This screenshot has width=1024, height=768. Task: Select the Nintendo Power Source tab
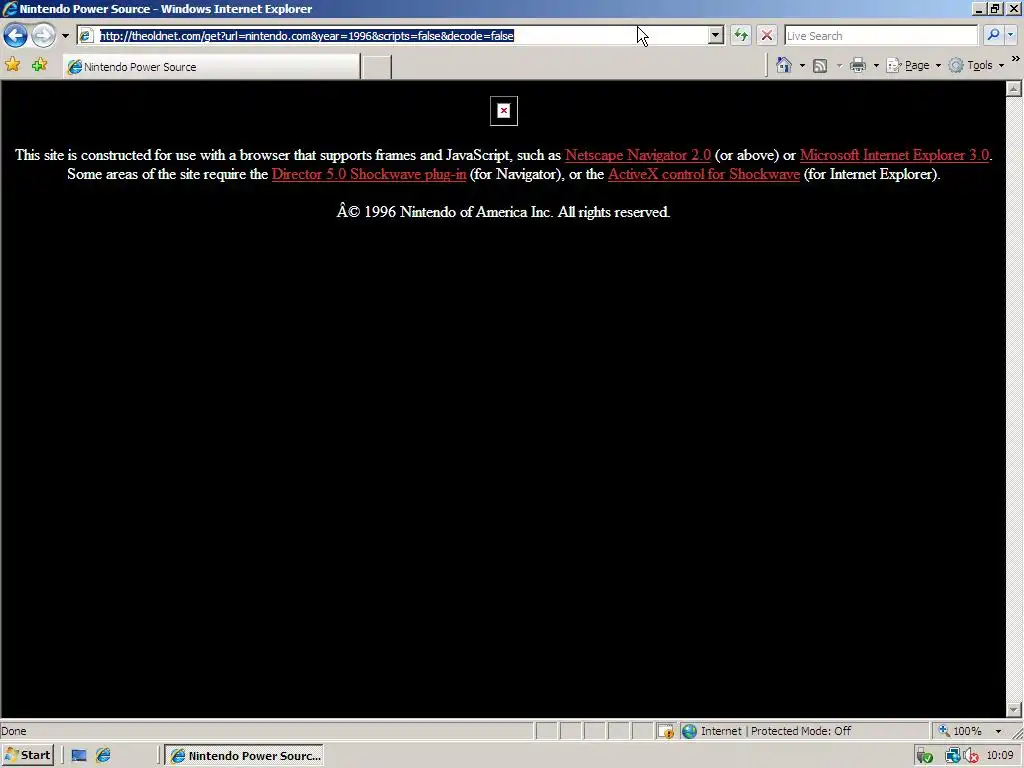pos(212,67)
